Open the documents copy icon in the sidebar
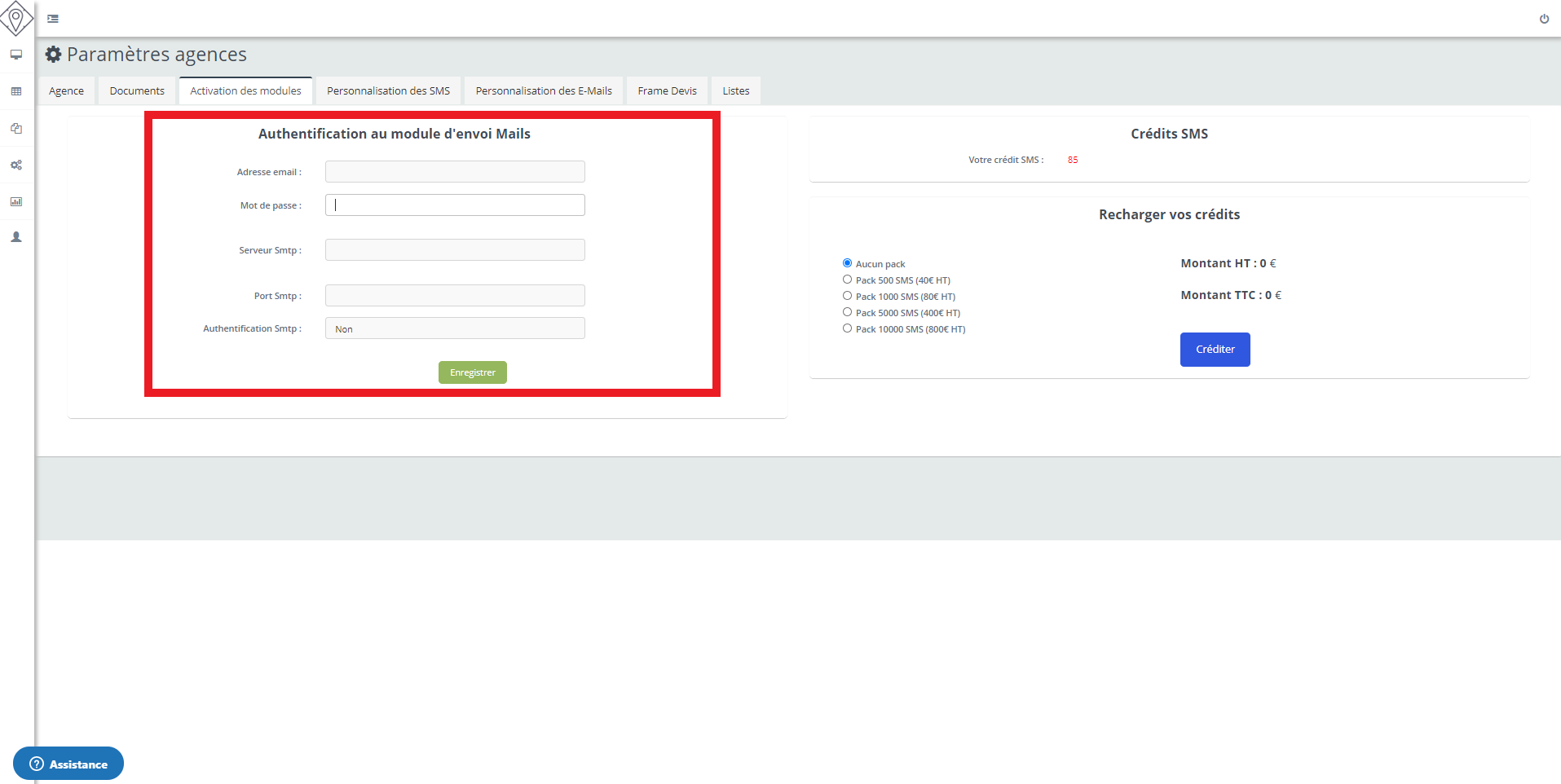 point(15,128)
